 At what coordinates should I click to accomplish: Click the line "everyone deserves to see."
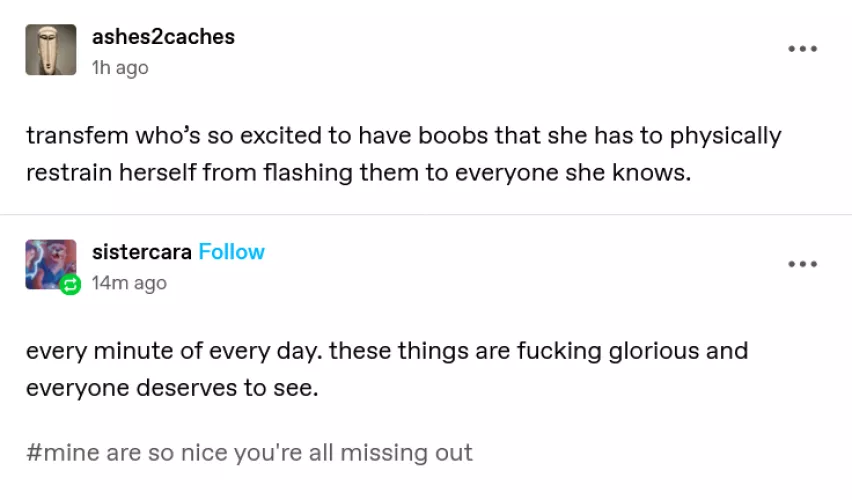point(171,388)
